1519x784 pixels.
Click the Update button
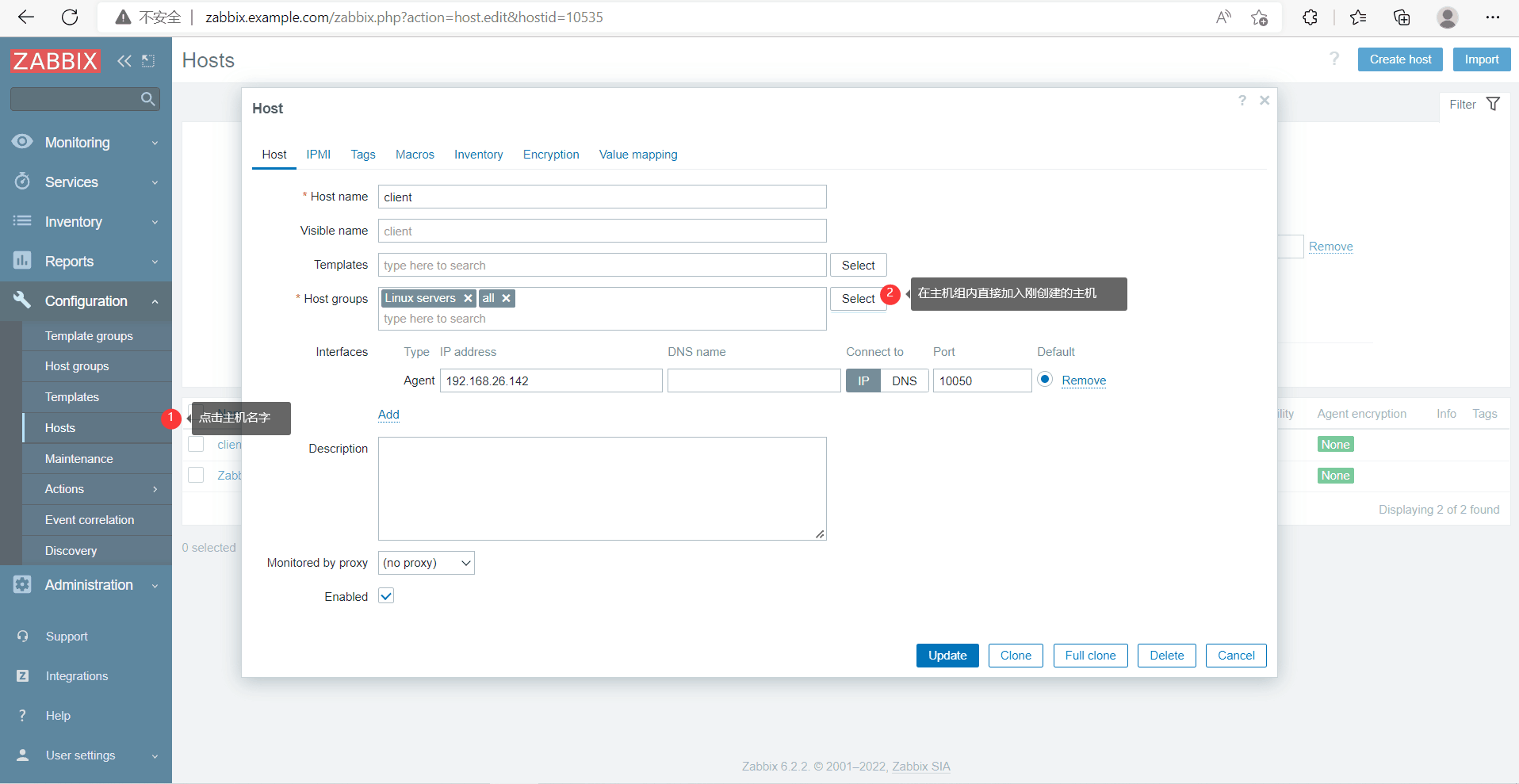[947, 656]
